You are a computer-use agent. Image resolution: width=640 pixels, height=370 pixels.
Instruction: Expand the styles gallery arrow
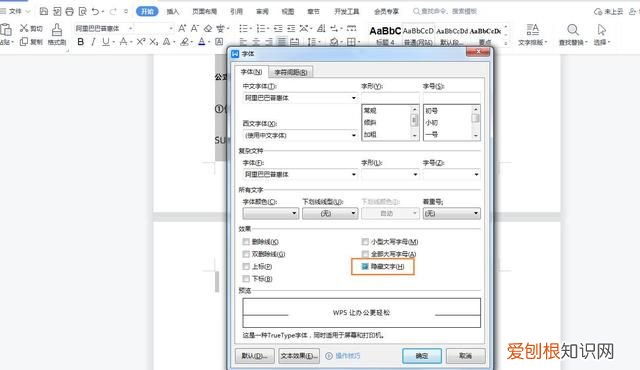tap(506, 43)
